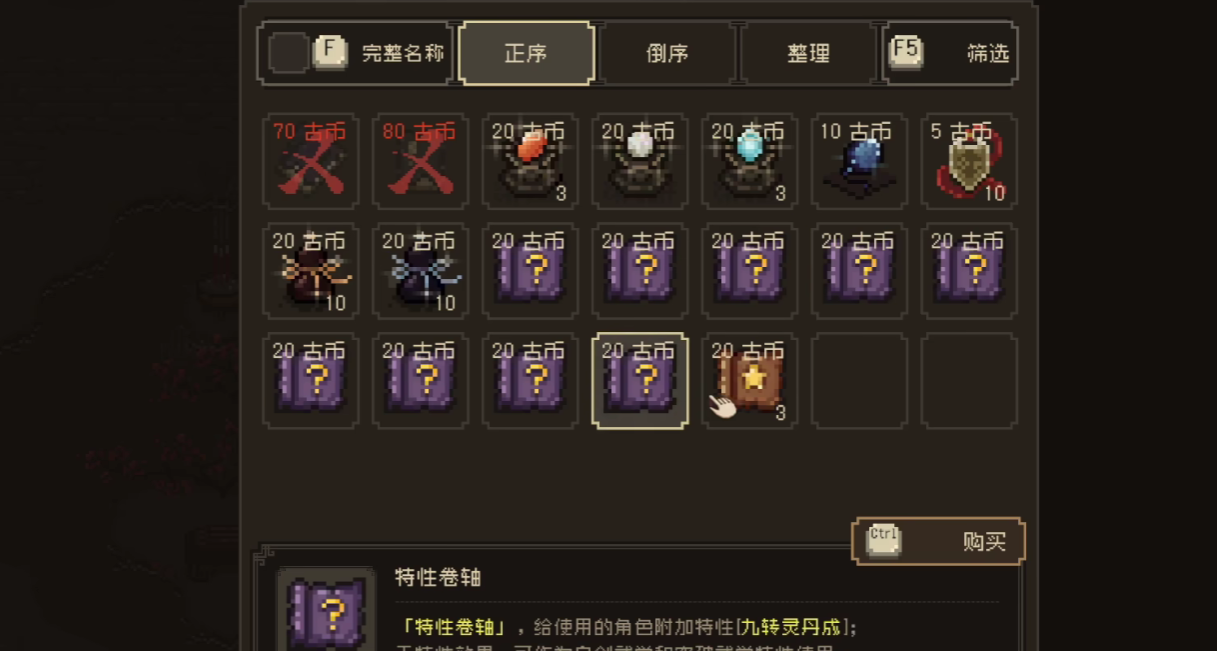This screenshot has height=651, width=1217.
Task: Select the brown pouch with gold ribbon
Action: 311,271
